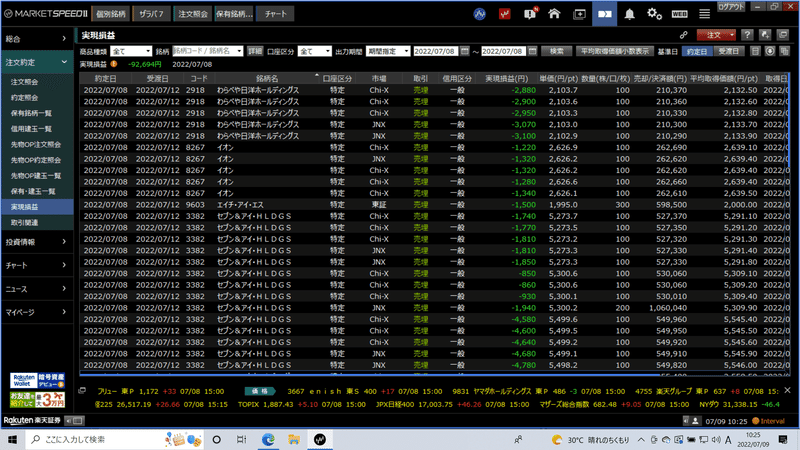Open the alert bell icon
The height and width of the screenshot is (450, 800).
tap(630, 14)
